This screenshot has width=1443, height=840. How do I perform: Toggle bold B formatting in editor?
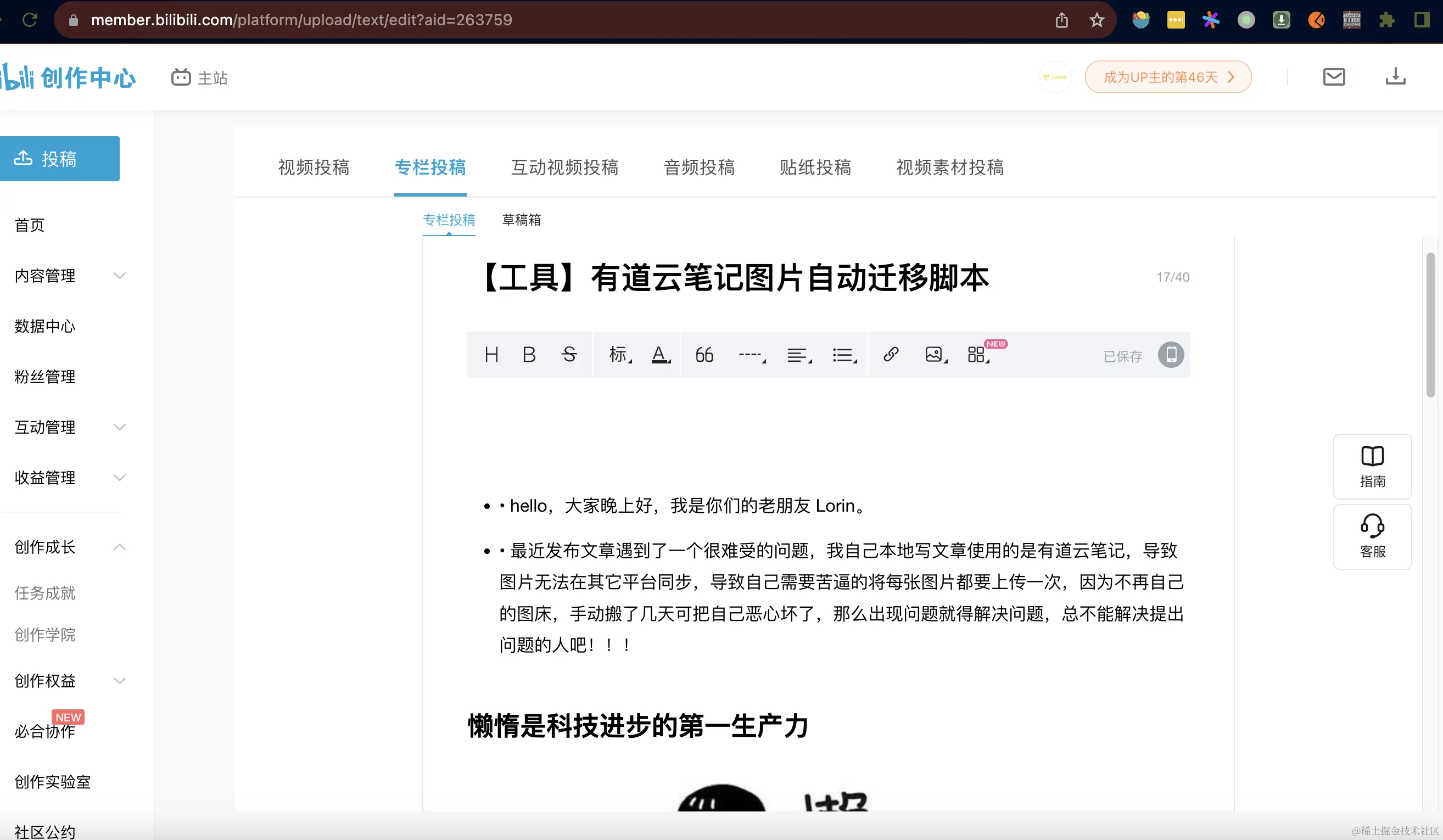(529, 355)
